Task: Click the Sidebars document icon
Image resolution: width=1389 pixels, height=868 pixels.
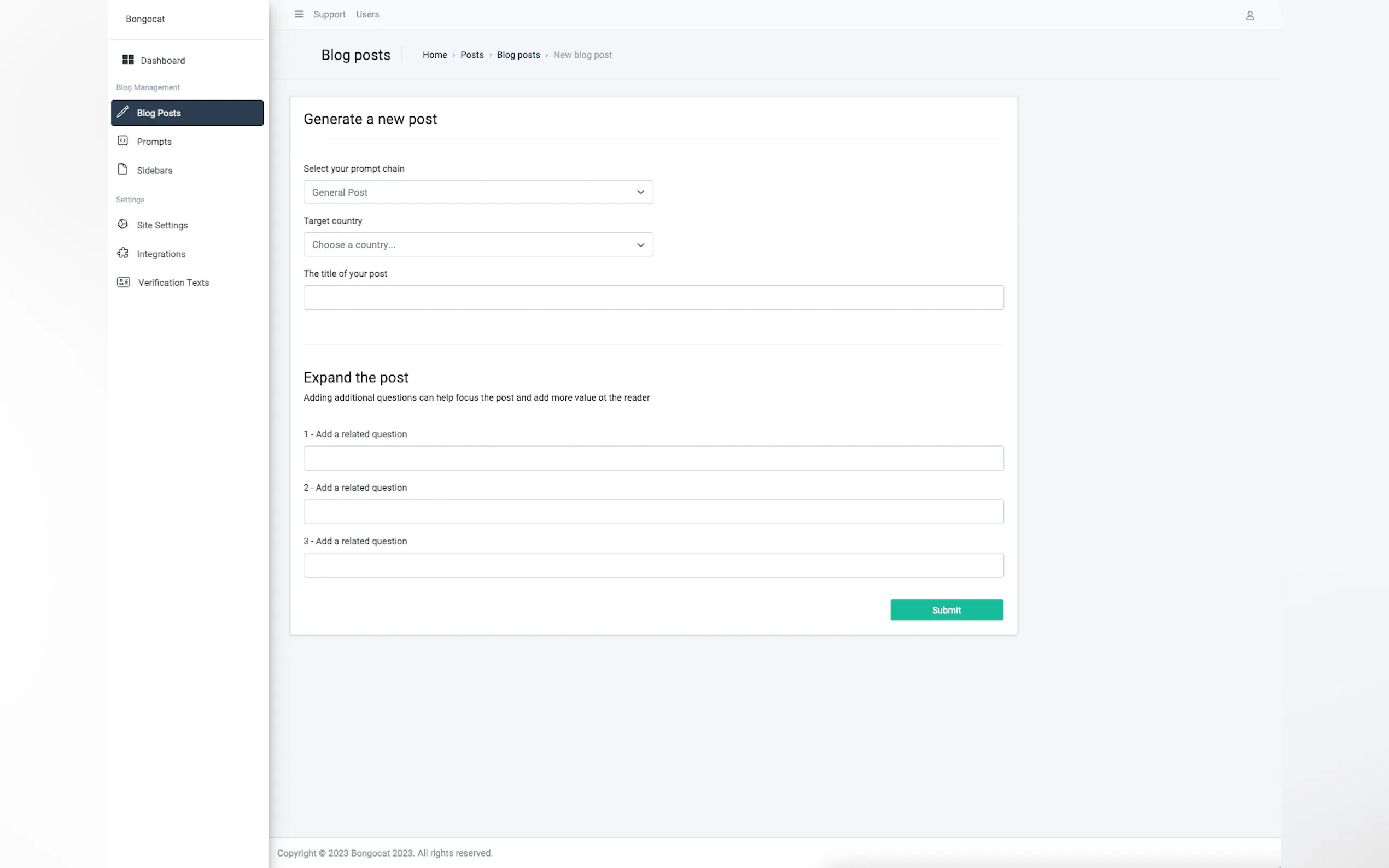Action: pos(123,169)
